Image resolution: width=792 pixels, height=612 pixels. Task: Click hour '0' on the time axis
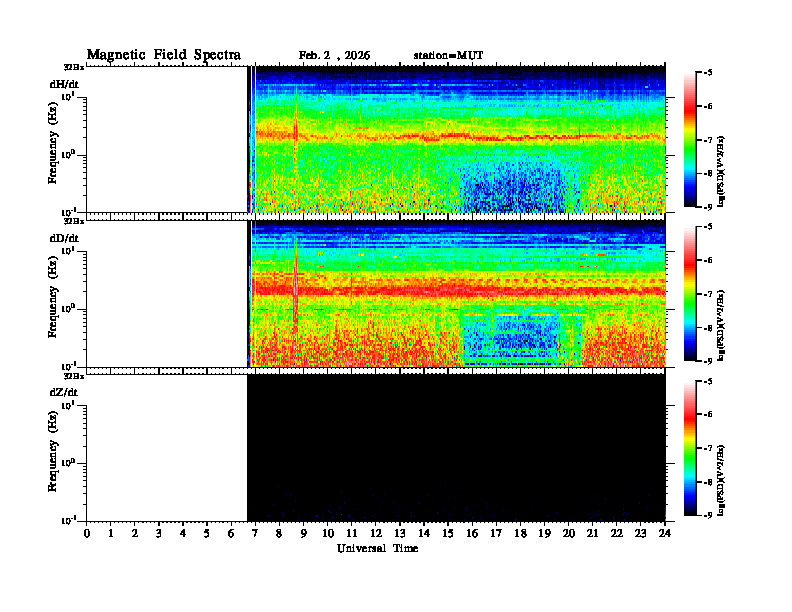coord(87,534)
